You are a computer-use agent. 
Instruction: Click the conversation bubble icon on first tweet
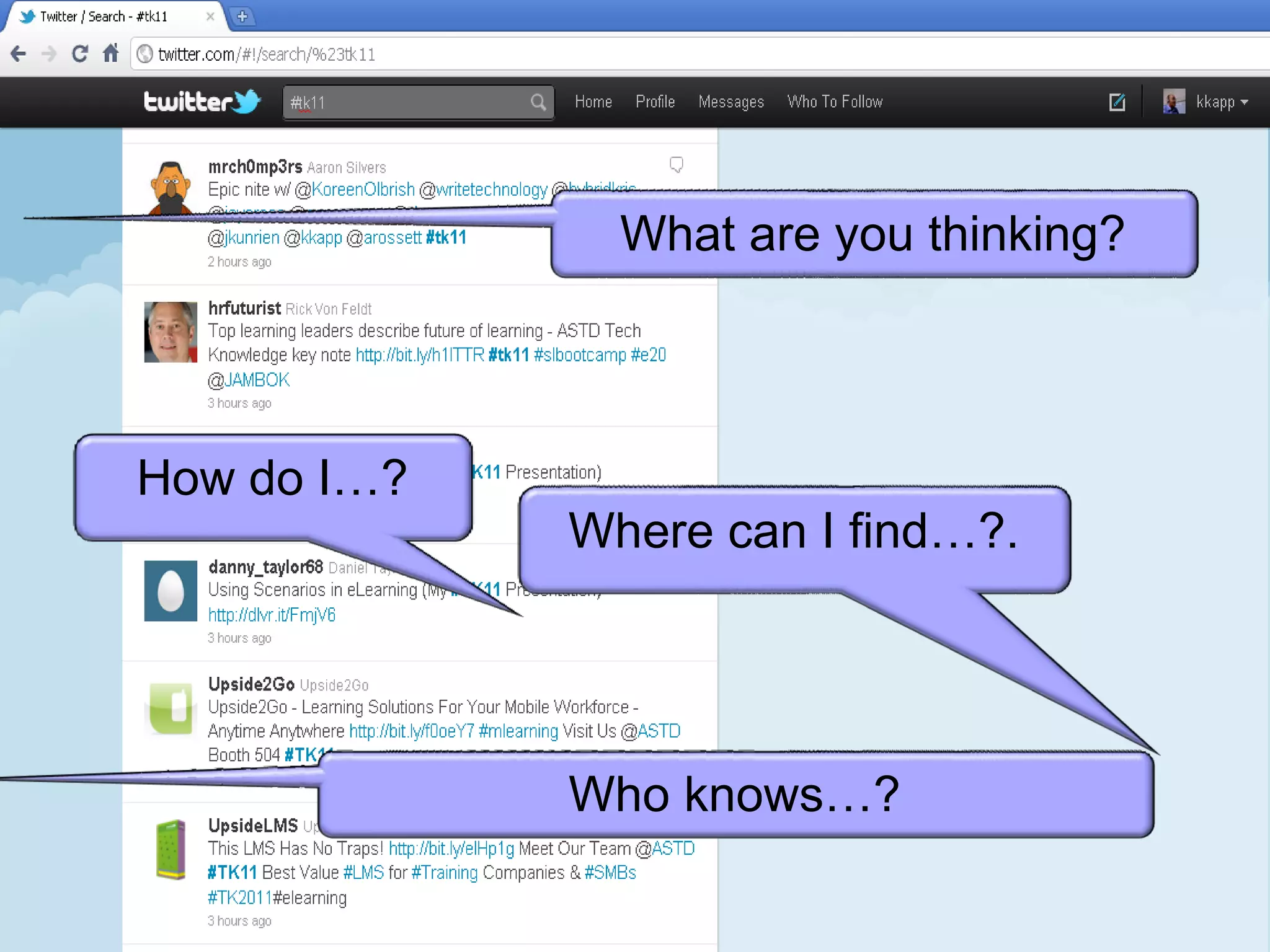point(676,165)
